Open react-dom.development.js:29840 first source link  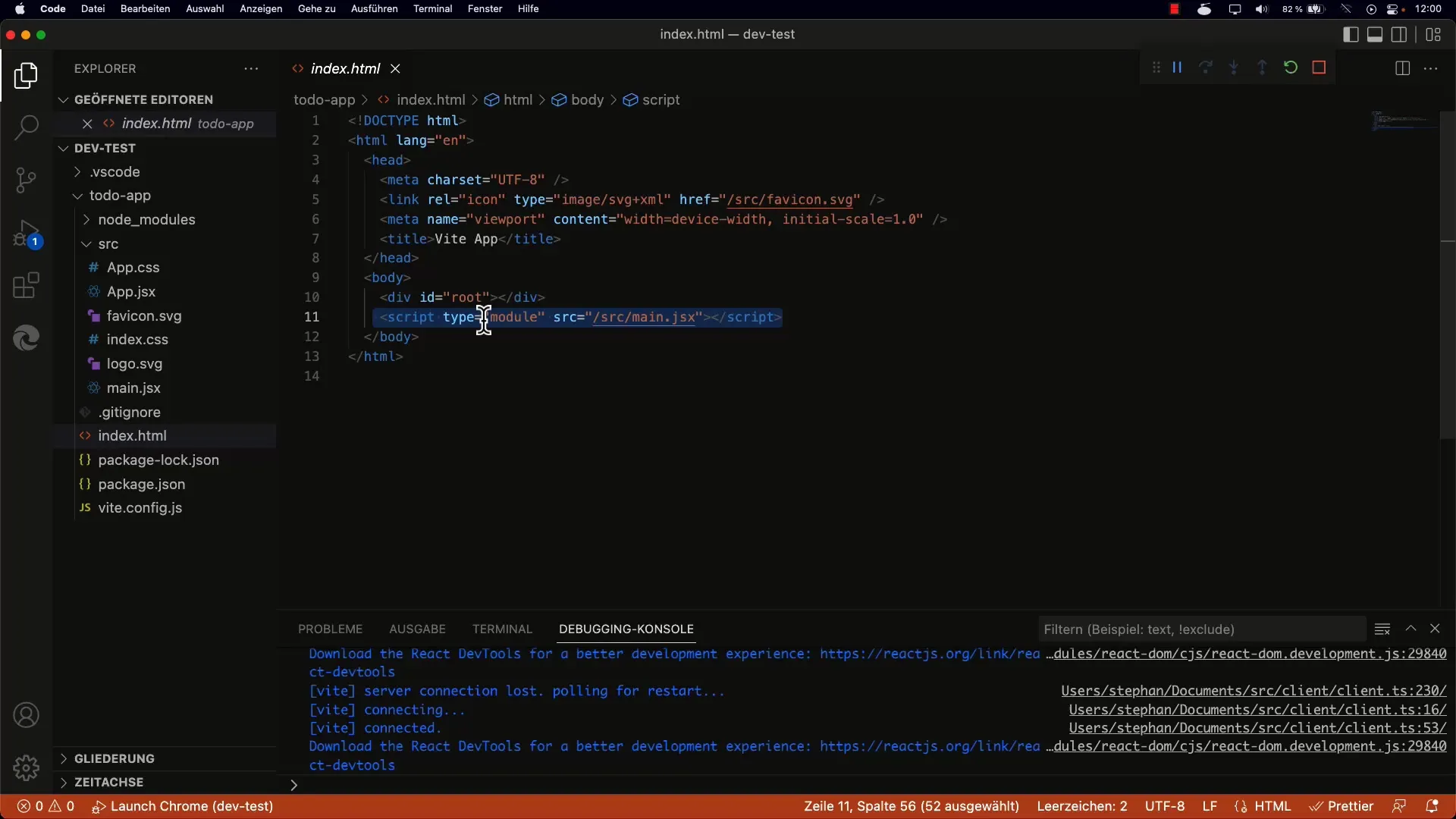tap(1247, 654)
